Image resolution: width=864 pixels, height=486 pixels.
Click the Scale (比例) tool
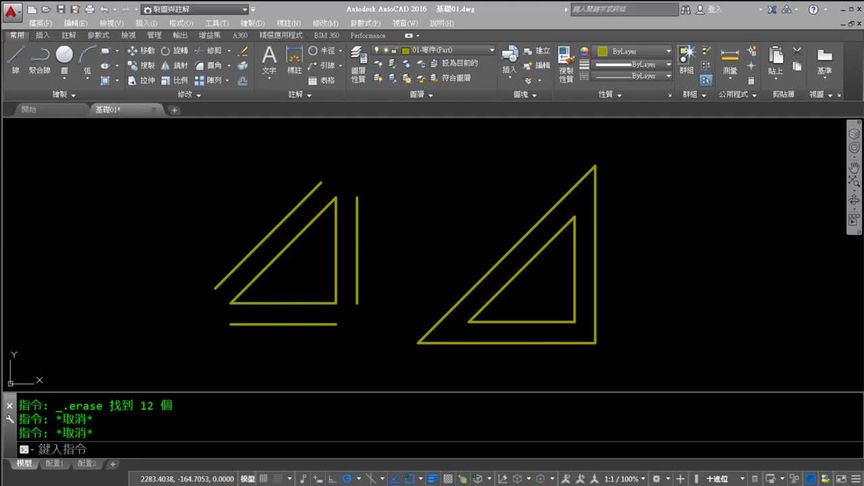pyautogui.click(x=174, y=80)
